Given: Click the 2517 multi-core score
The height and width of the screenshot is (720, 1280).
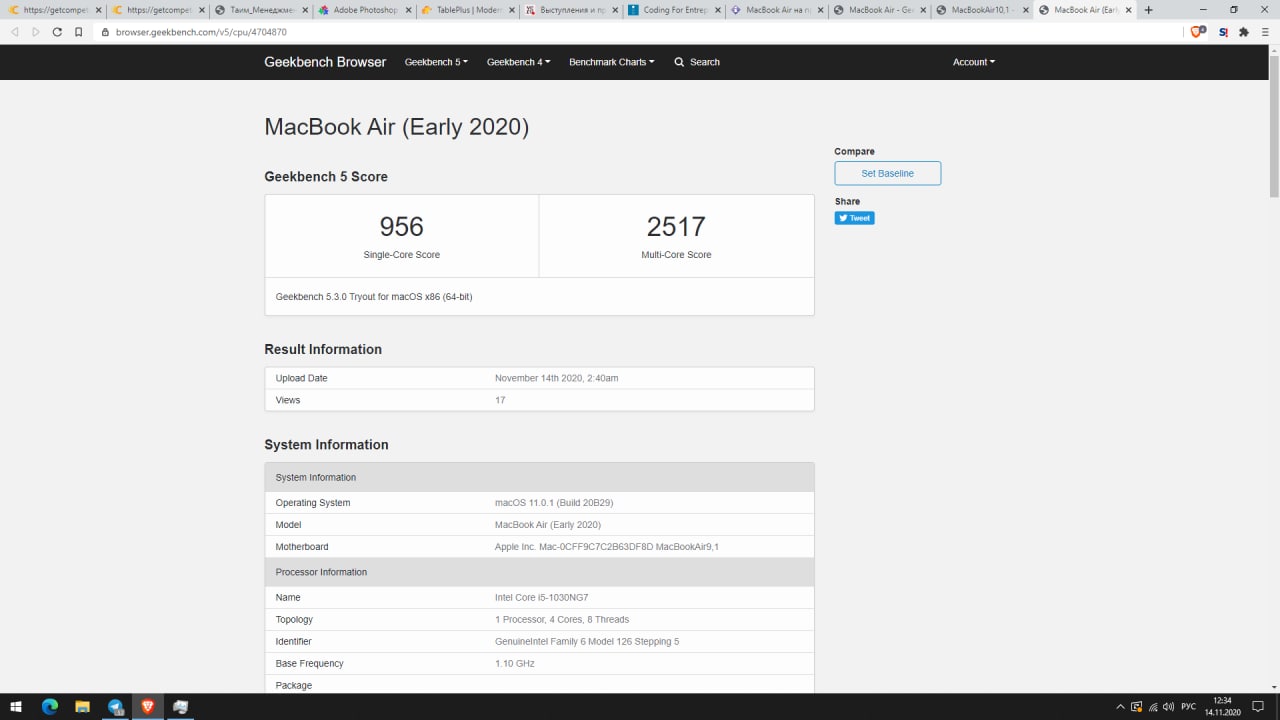Looking at the screenshot, I should 676,227.
